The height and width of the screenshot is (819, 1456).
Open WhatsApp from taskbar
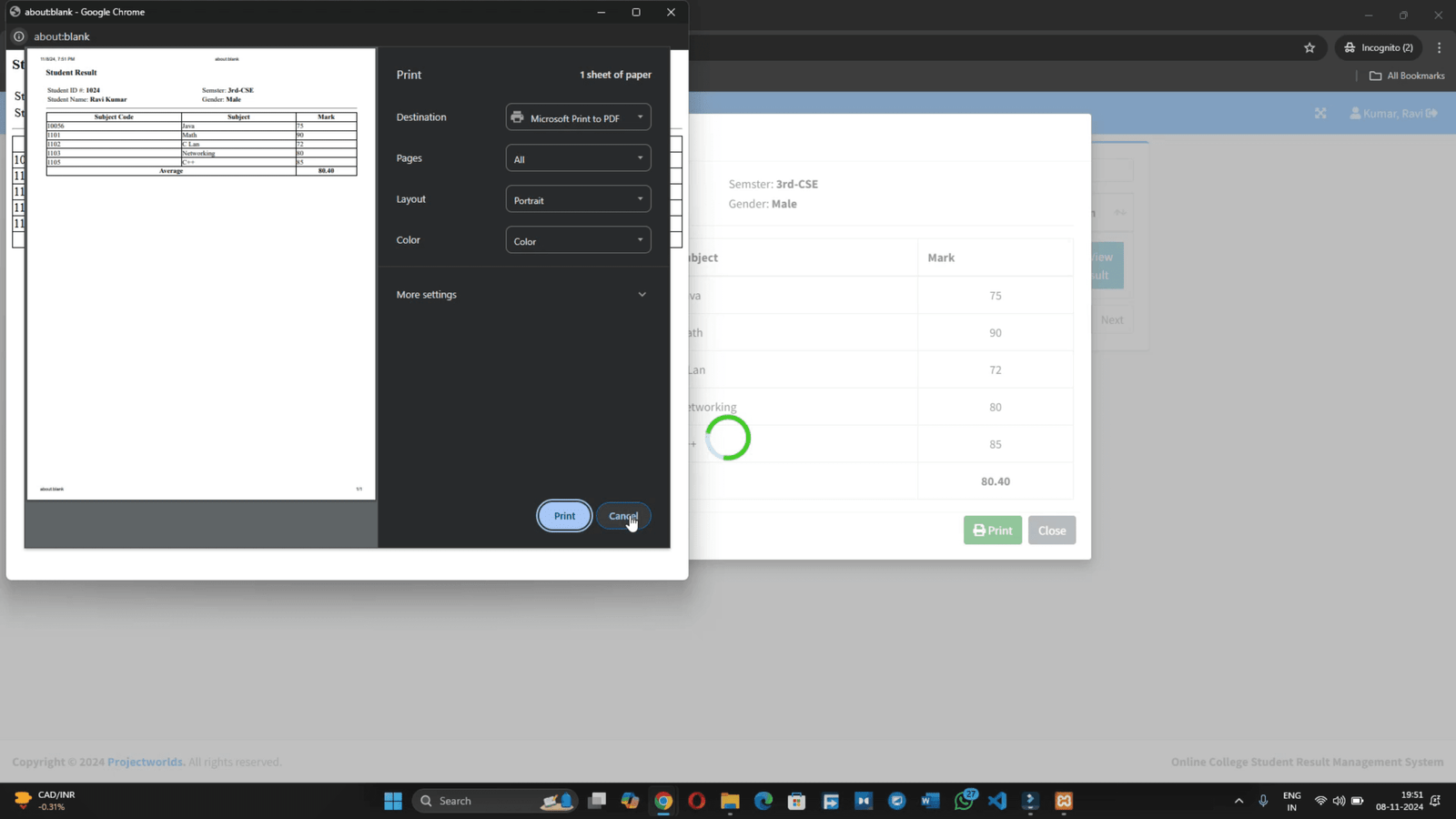(x=964, y=801)
